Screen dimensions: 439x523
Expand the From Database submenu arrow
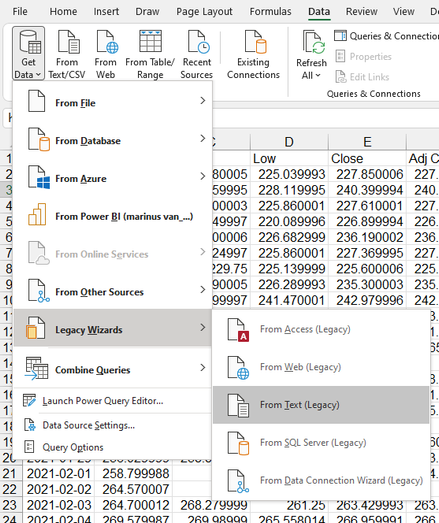202,138
